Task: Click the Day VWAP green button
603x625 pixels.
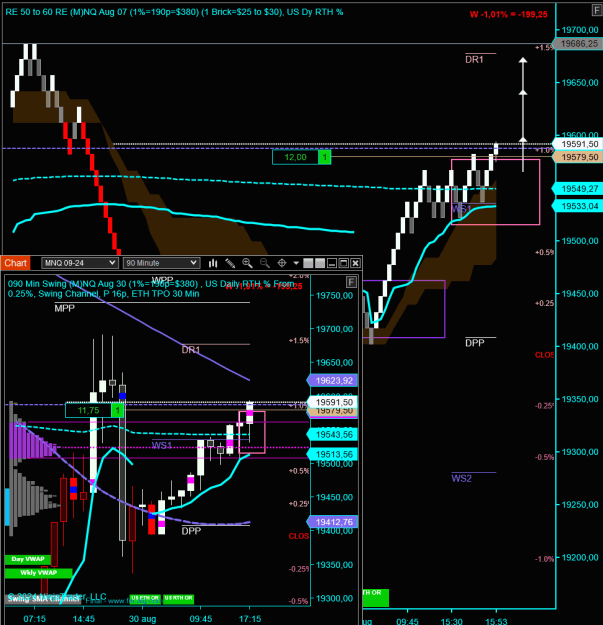Action: click(x=27, y=559)
